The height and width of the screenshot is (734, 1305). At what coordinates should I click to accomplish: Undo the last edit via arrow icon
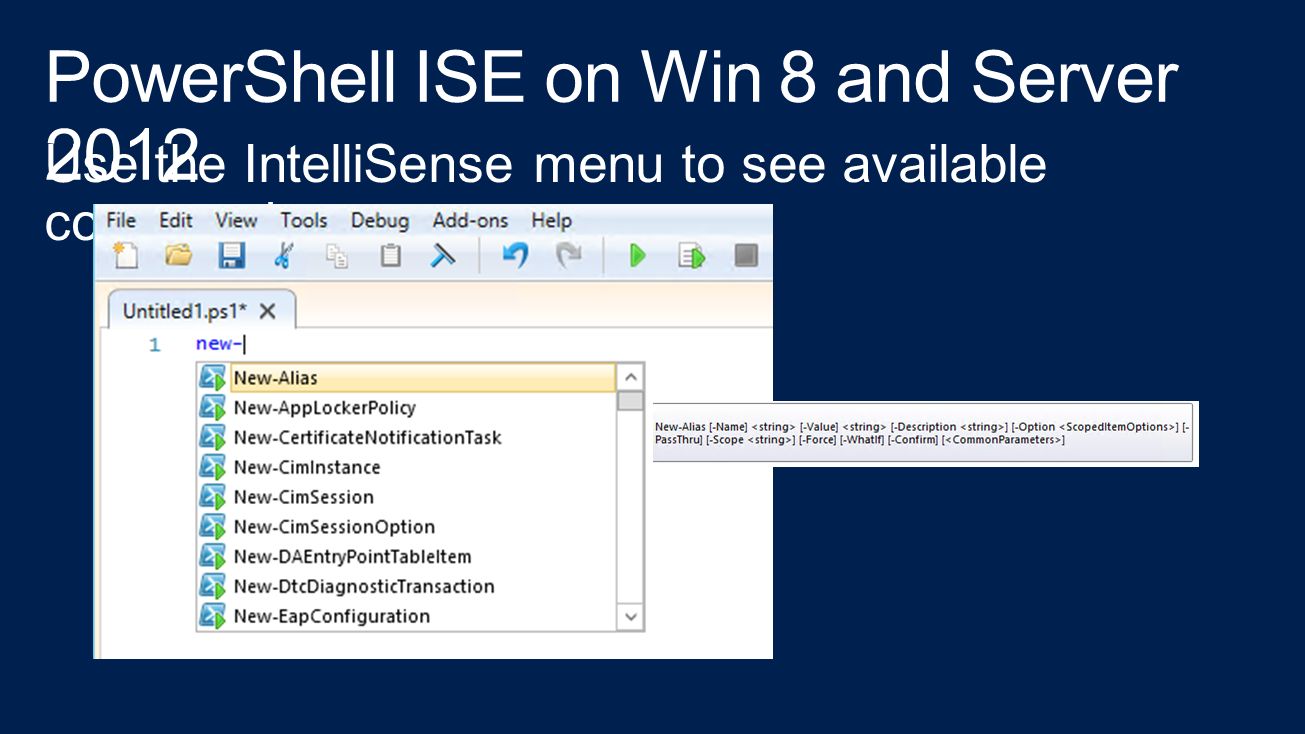click(514, 255)
